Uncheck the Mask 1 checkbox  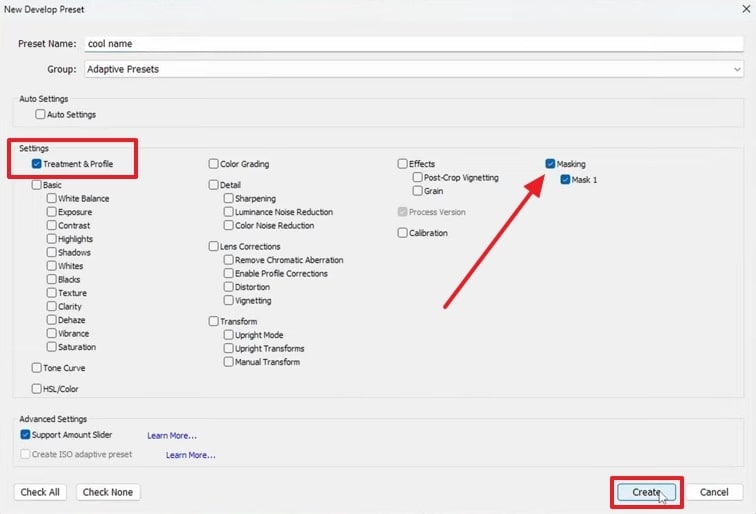click(x=565, y=180)
